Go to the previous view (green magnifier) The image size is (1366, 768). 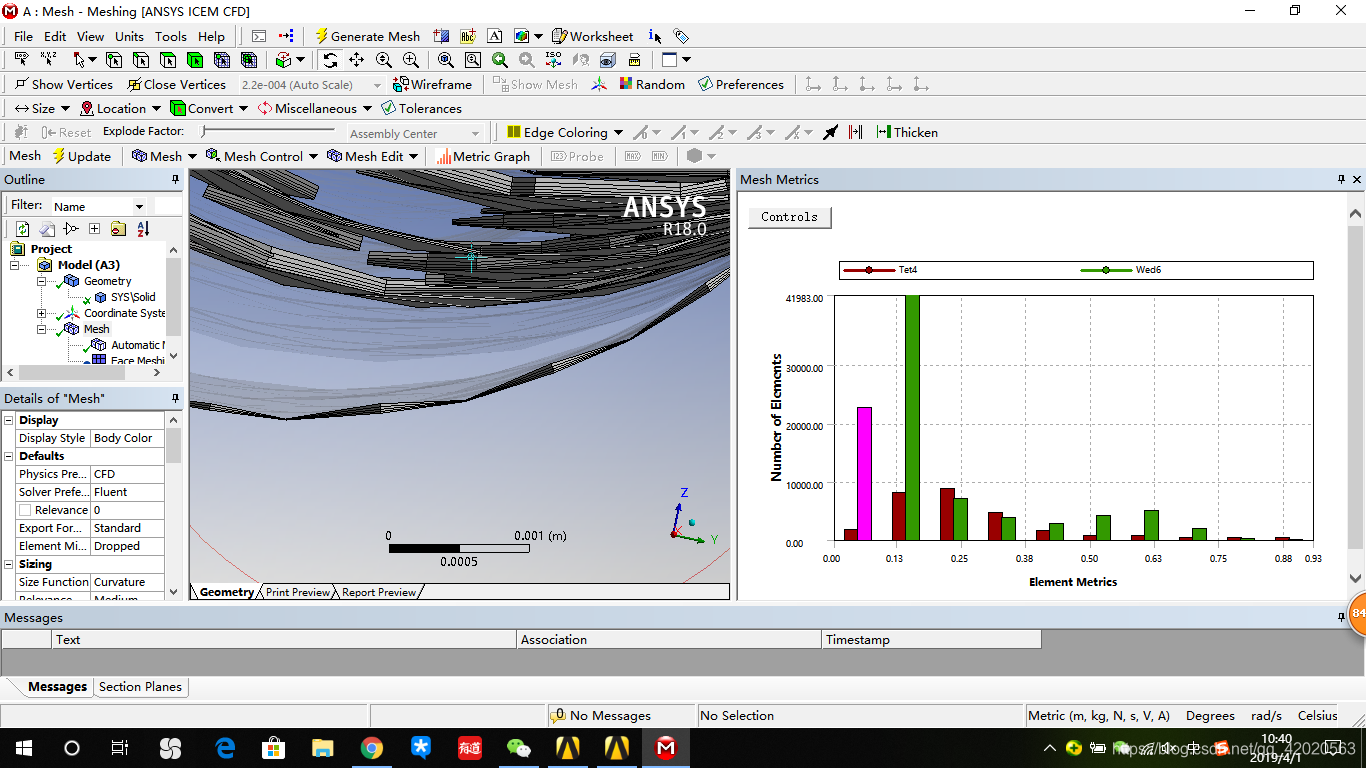pyautogui.click(x=500, y=60)
